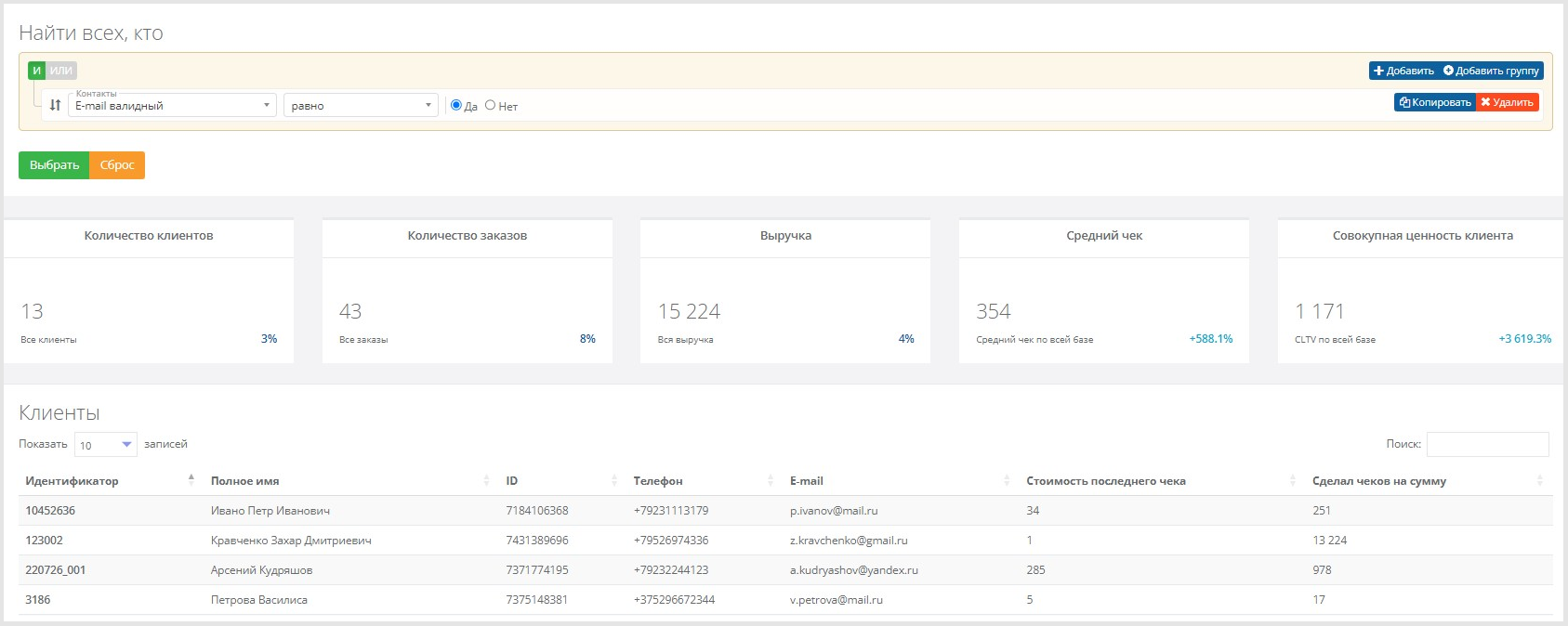Screen dimensions: 1568x626
Task: Click the 8% orders percentage
Action: click(x=587, y=339)
